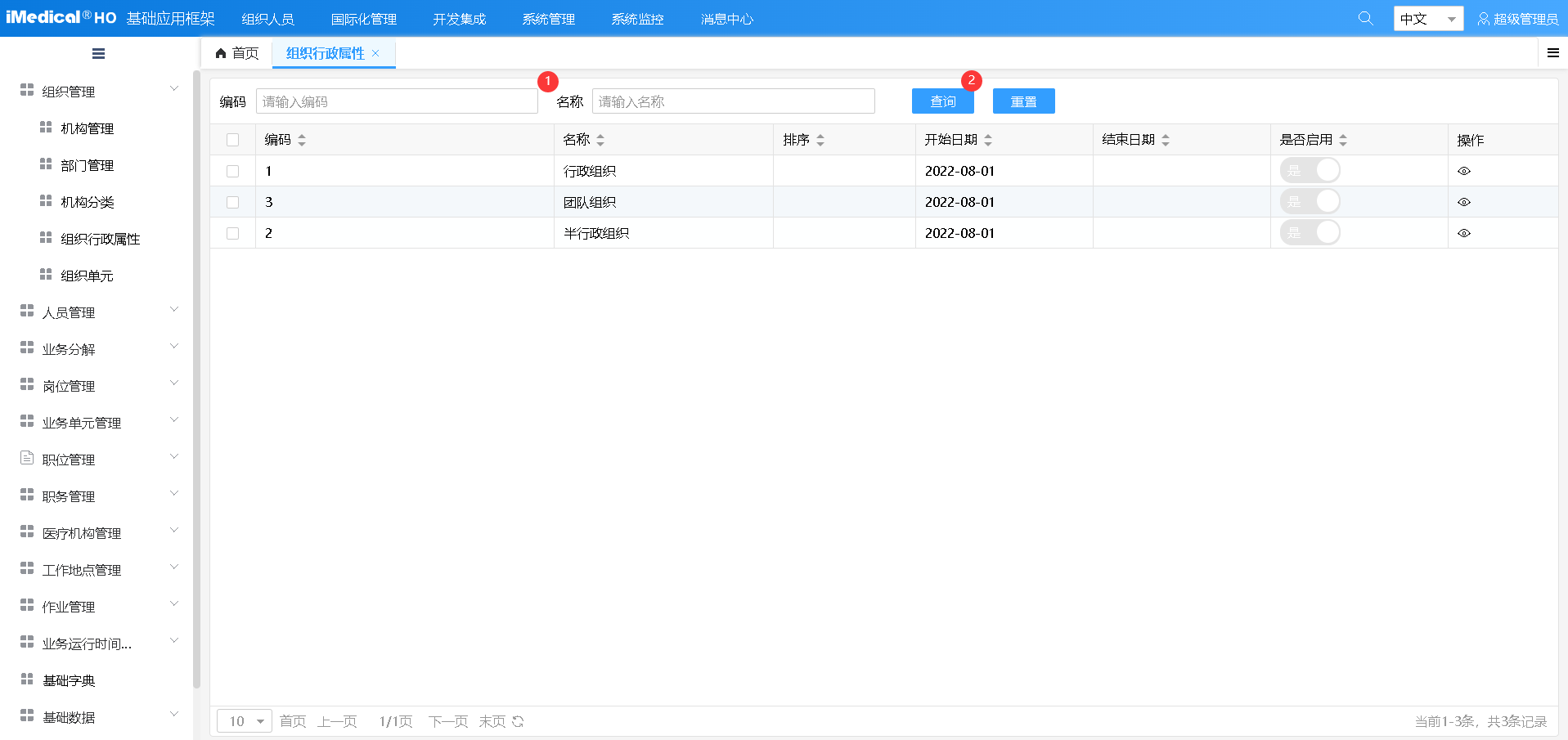Switch to the 首页 tab
Viewport: 1568px width, 740px height.
click(237, 53)
